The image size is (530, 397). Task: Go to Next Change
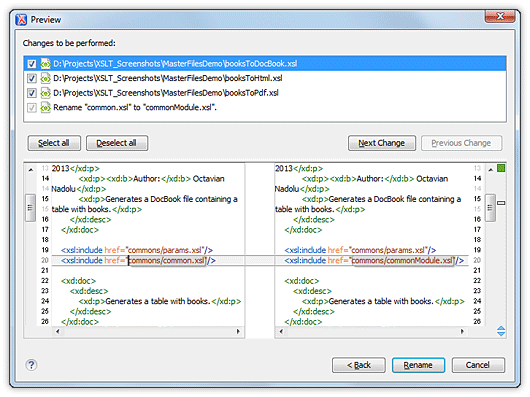pos(382,143)
